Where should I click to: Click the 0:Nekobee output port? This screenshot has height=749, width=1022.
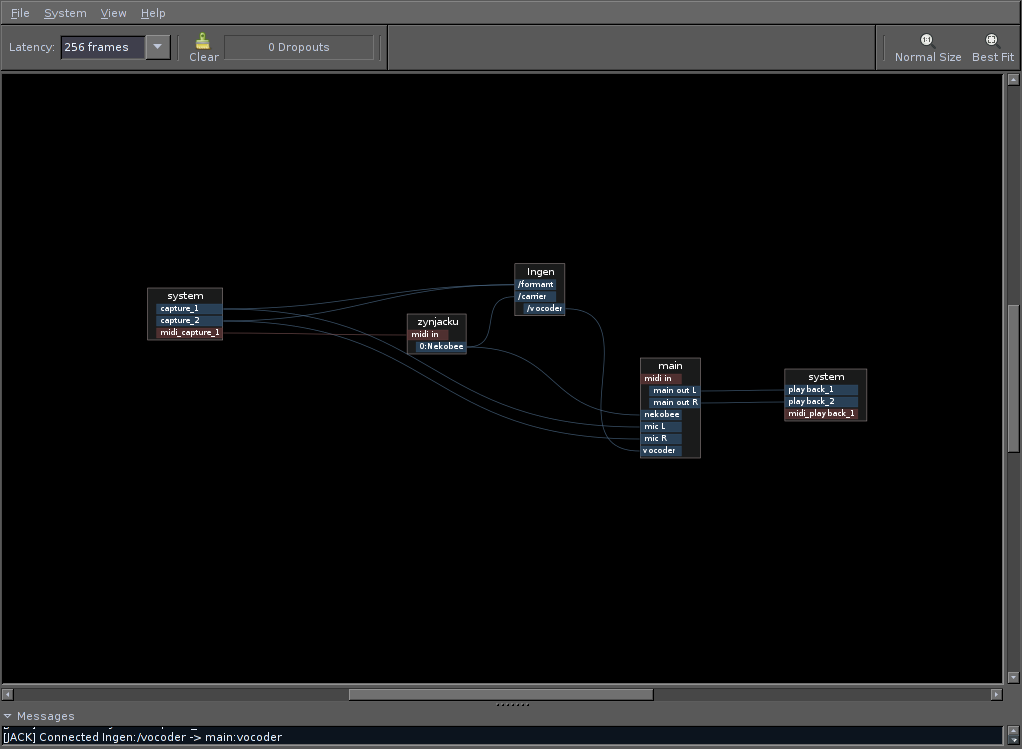click(x=441, y=347)
